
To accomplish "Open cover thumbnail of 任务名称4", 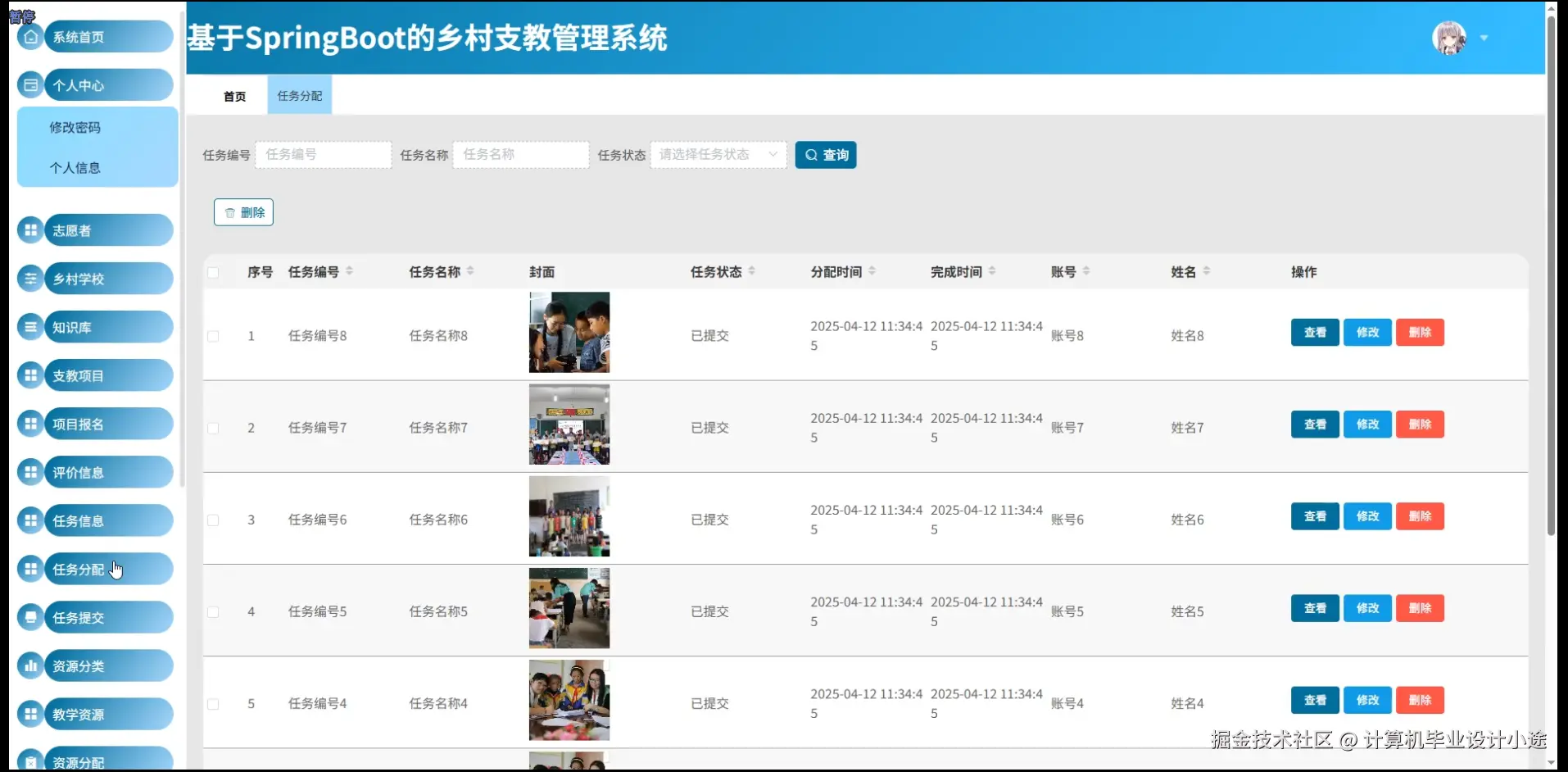I will pos(569,700).
